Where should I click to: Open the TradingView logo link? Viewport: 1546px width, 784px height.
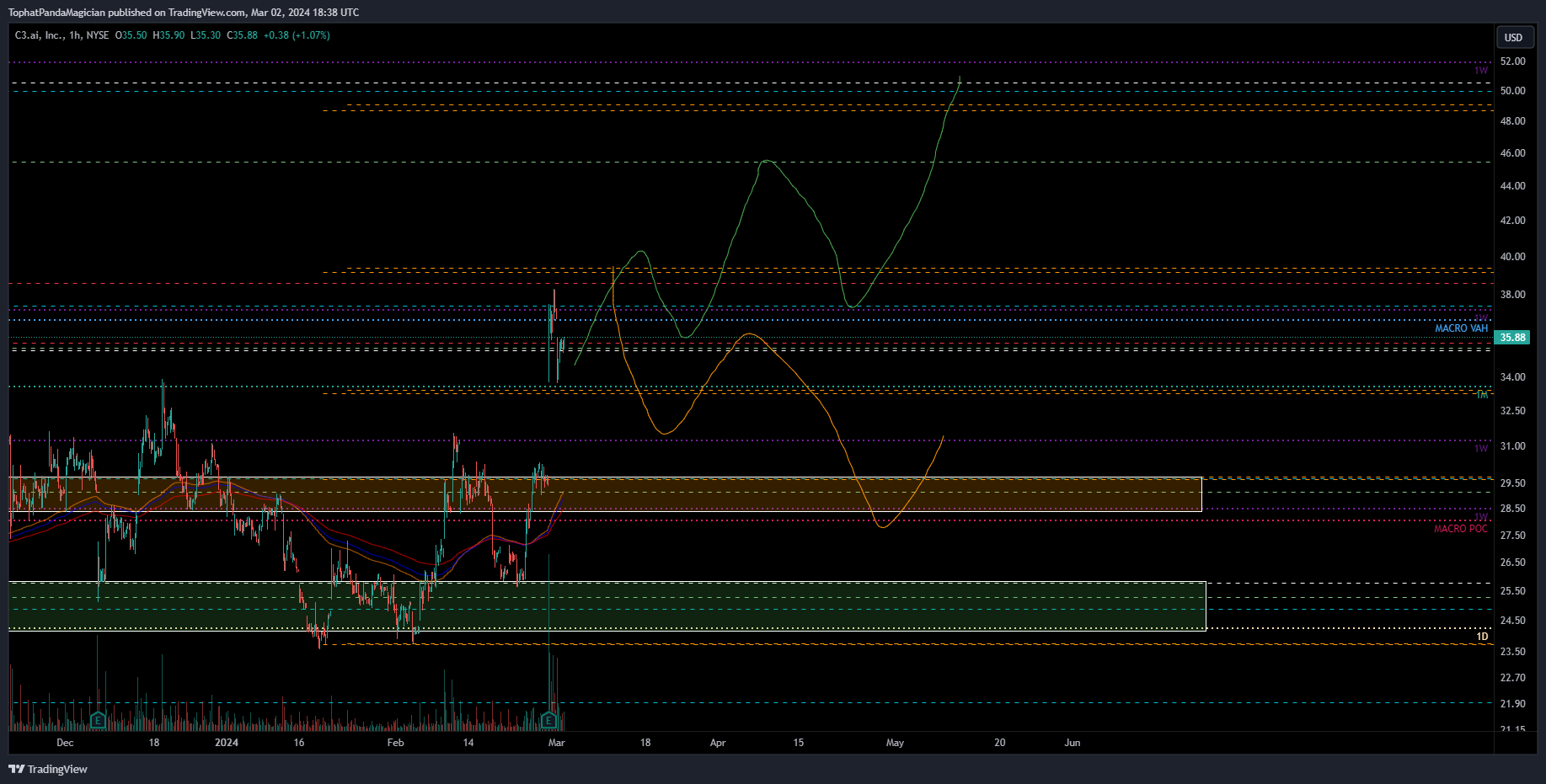tap(48, 769)
